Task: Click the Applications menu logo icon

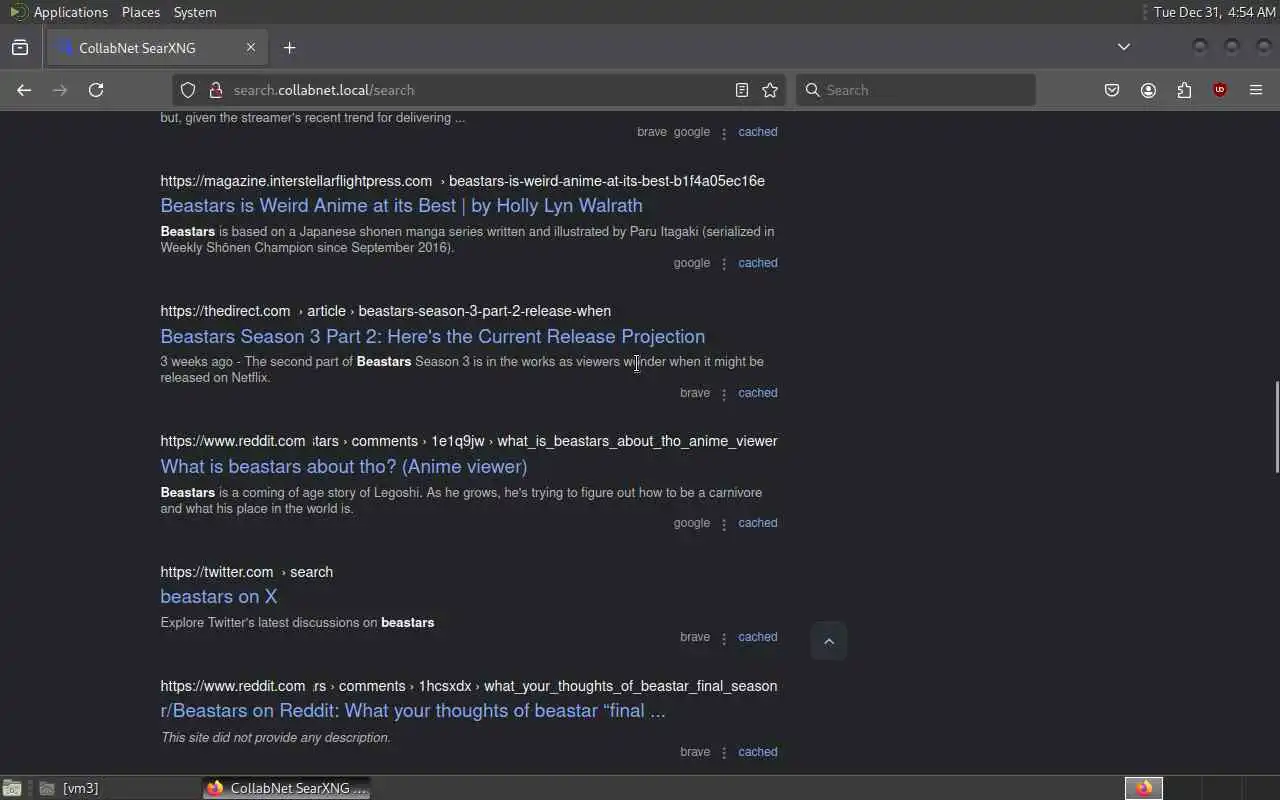Action: pyautogui.click(x=18, y=12)
